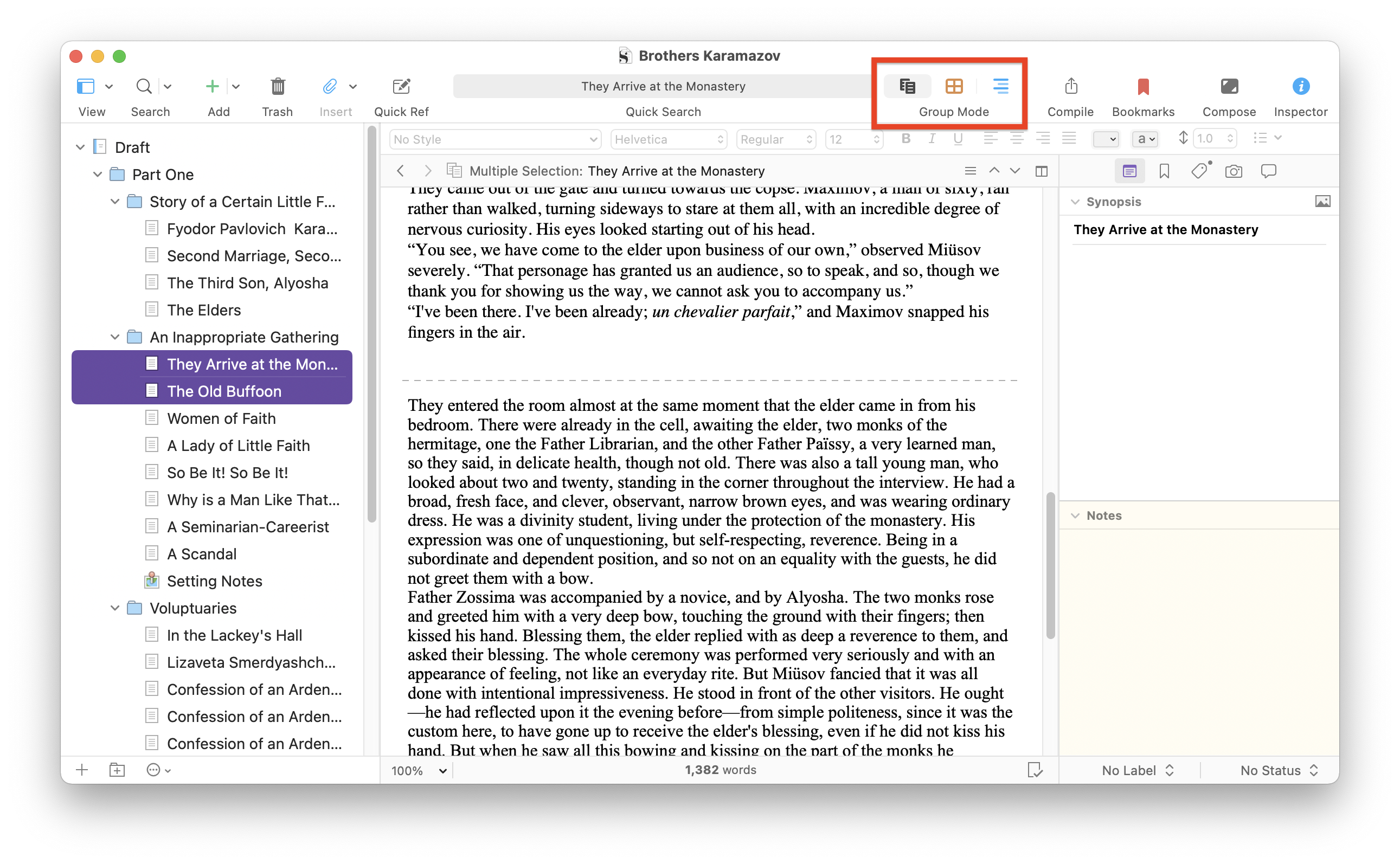Switch to corkboard group mode
This screenshot has width=1400, height=864.
click(954, 86)
